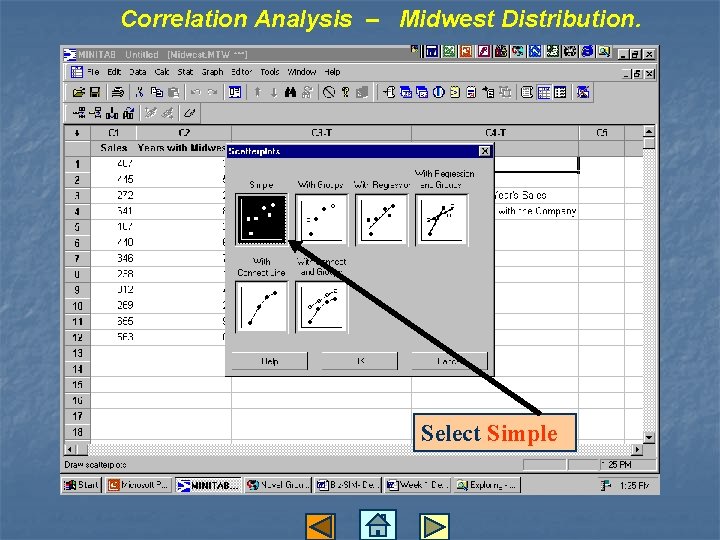Open the Calc menu
Viewport: 720px width, 540px height.
[162, 72]
